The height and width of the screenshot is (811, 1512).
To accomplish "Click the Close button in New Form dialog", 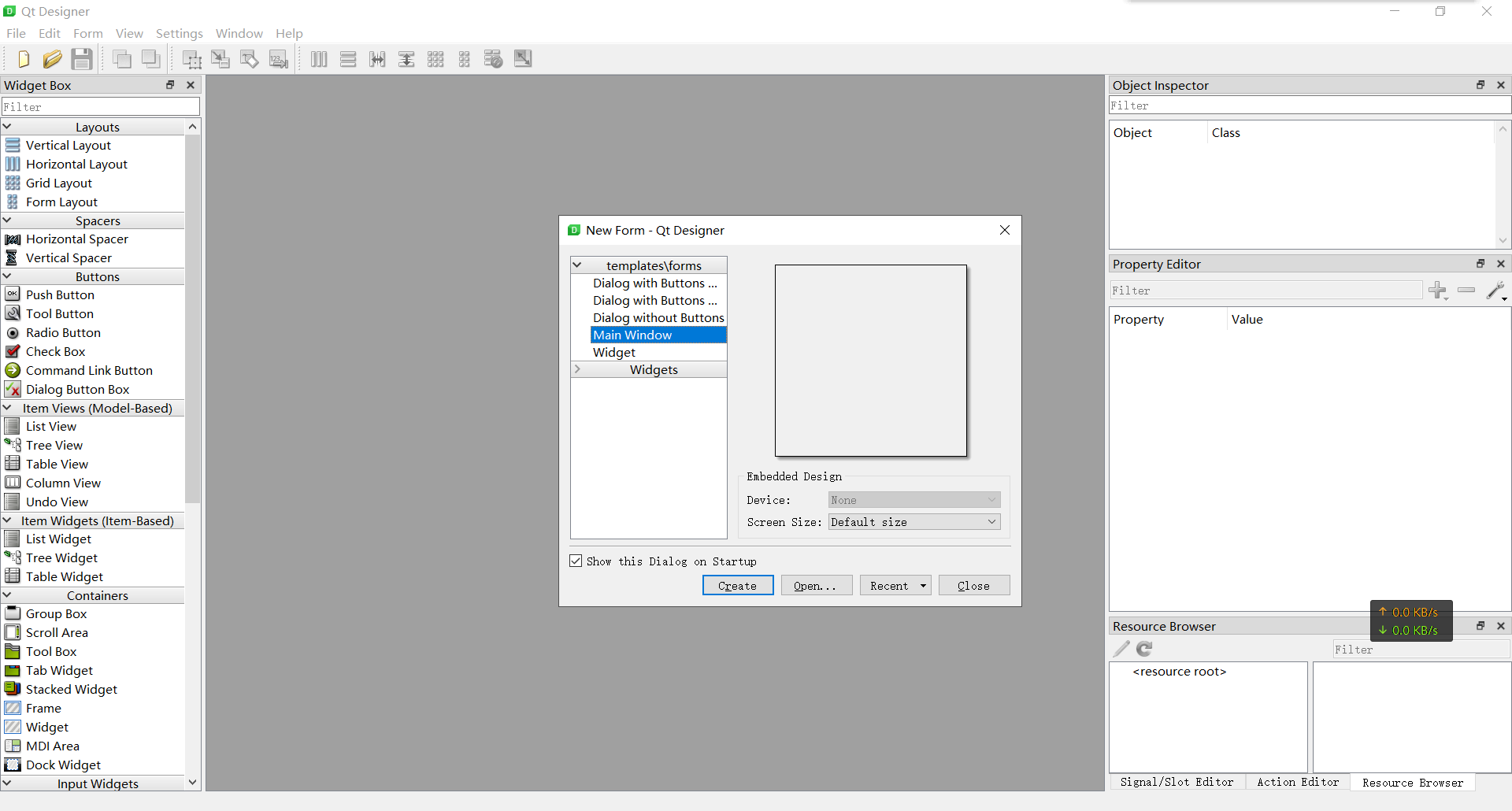I will 974,586.
